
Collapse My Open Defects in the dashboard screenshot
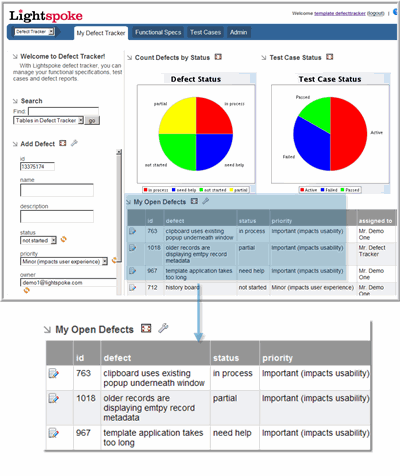(x=128, y=202)
